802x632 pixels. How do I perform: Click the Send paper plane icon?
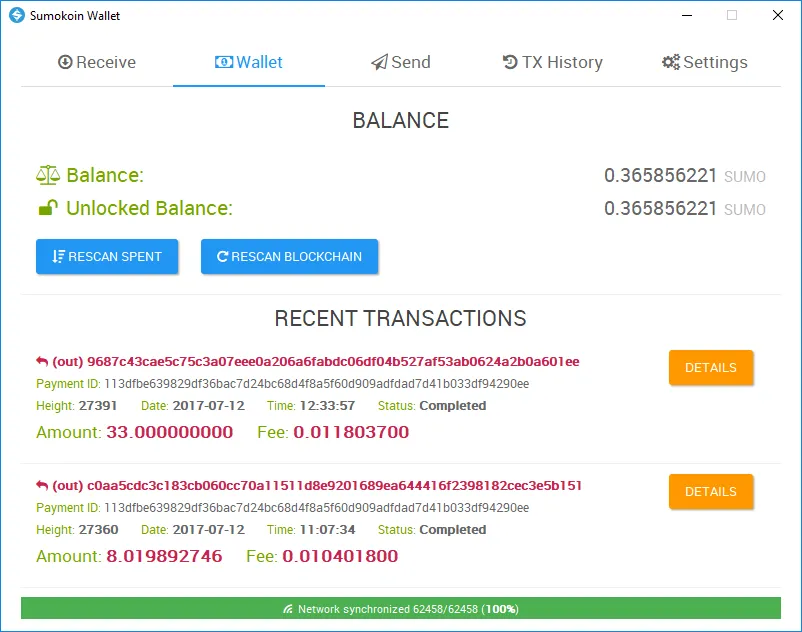(x=379, y=62)
